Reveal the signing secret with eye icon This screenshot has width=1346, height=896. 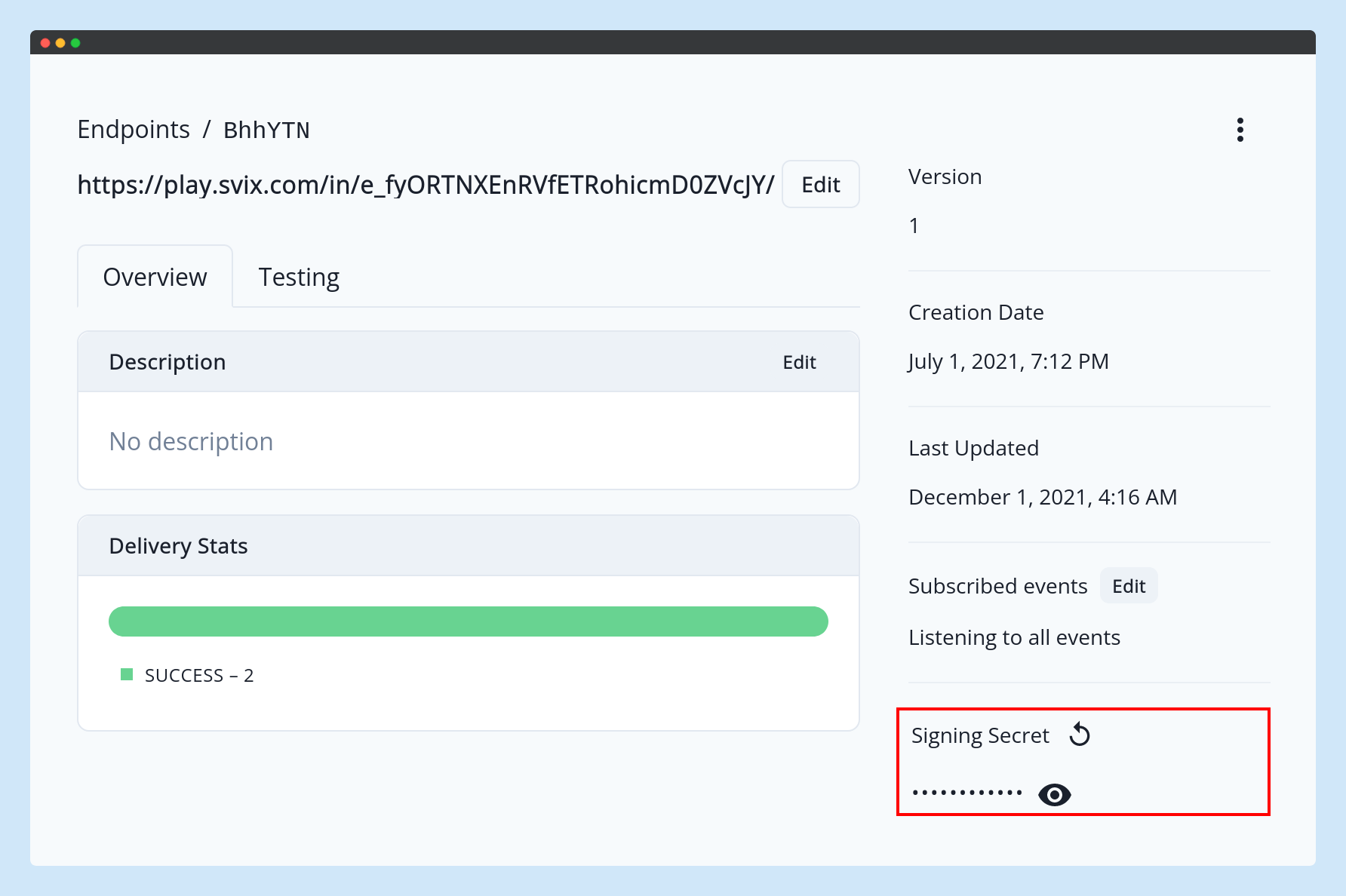[1054, 794]
